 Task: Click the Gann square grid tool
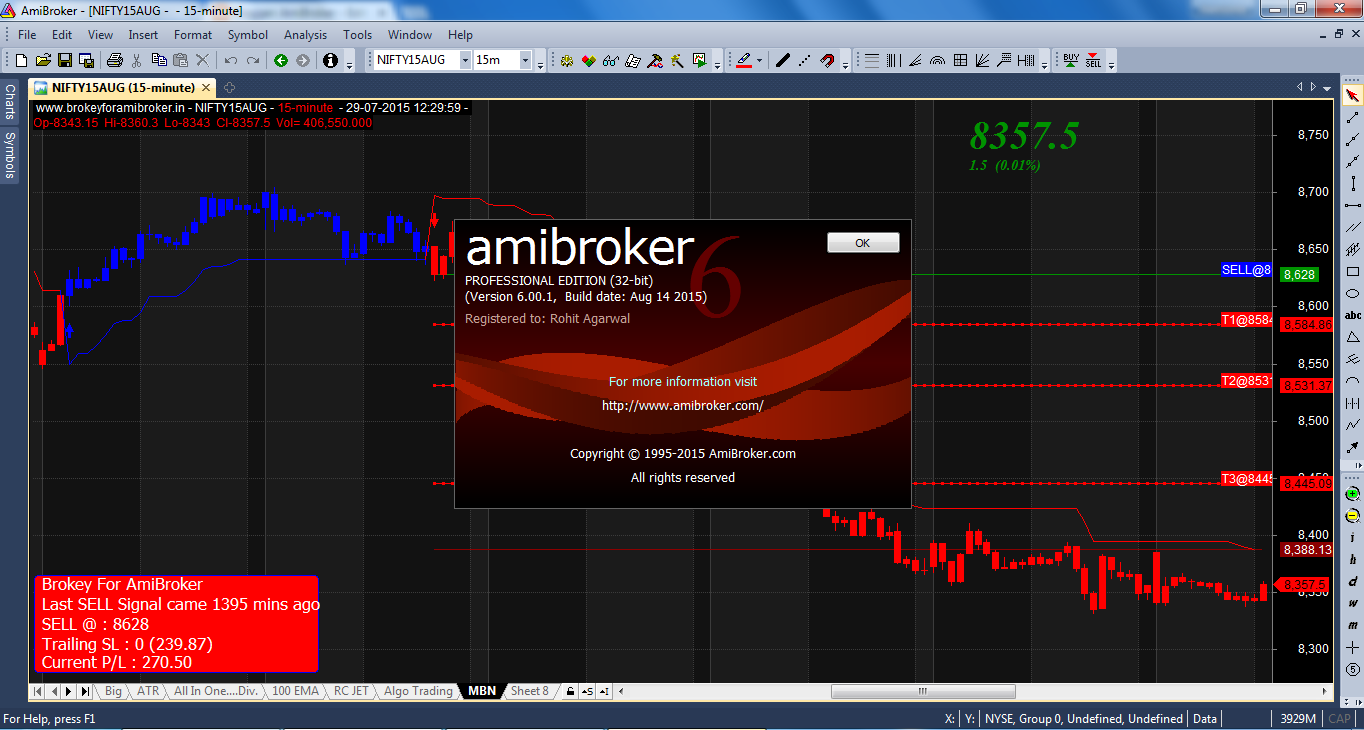960,61
